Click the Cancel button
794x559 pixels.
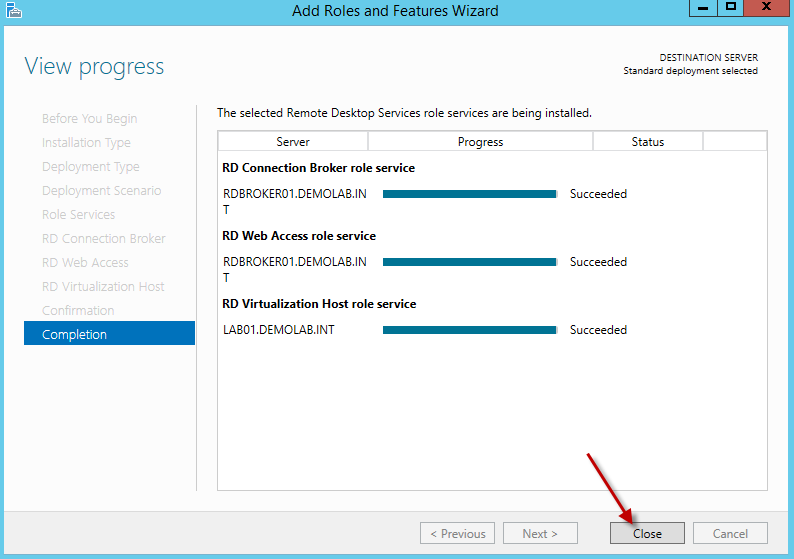pos(730,533)
